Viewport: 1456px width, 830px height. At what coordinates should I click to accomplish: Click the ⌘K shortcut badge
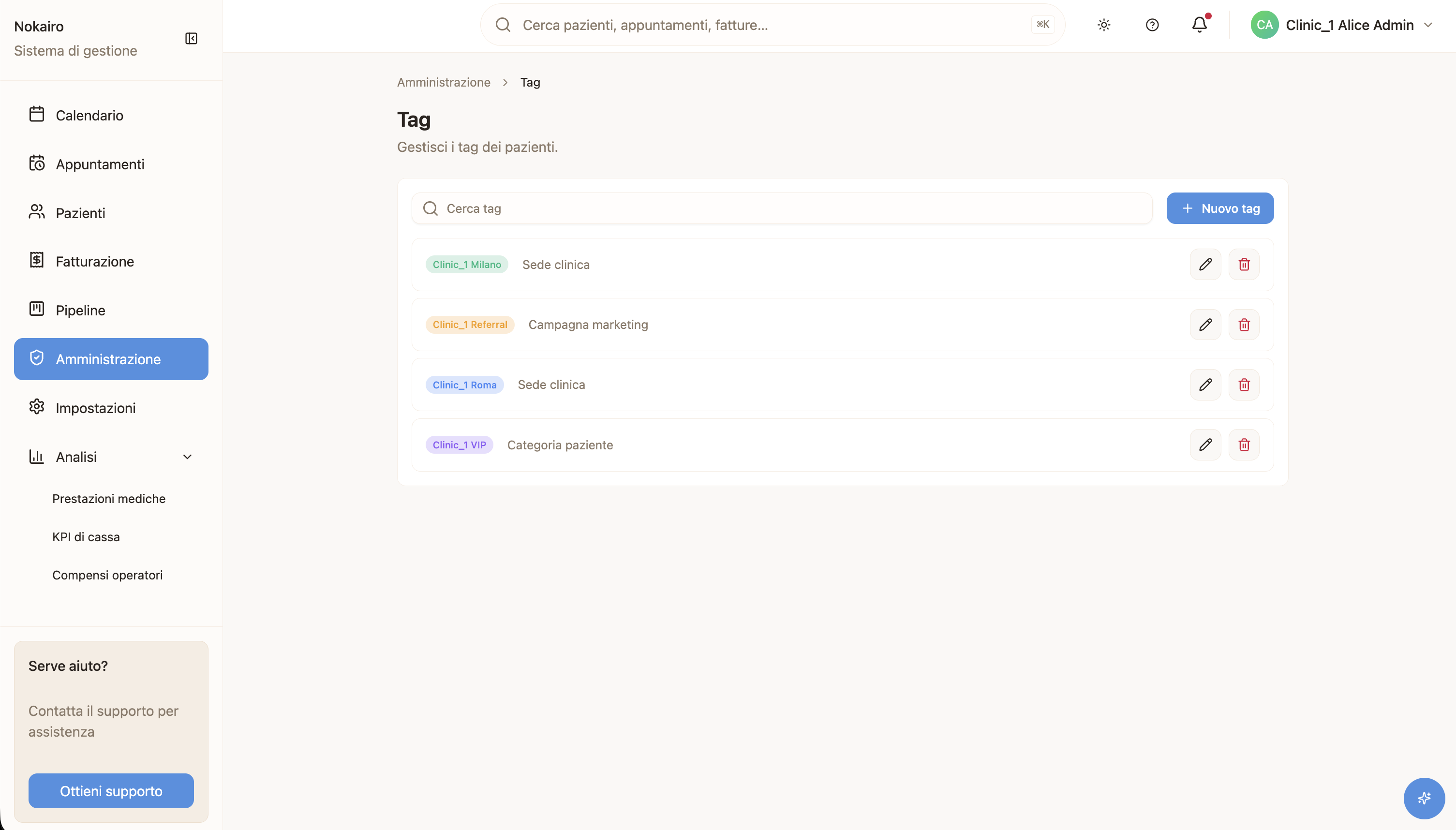pyautogui.click(x=1043, y=25)
